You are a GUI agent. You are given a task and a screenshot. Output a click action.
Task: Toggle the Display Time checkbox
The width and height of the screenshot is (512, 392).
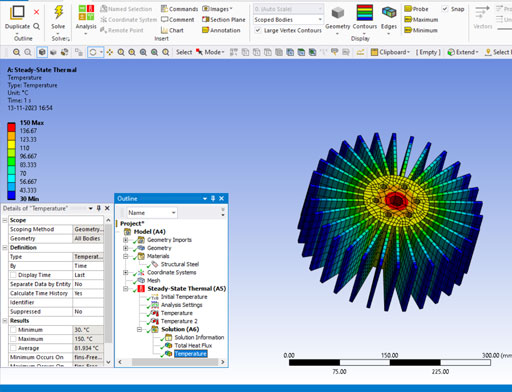click(x=13, y=275)
